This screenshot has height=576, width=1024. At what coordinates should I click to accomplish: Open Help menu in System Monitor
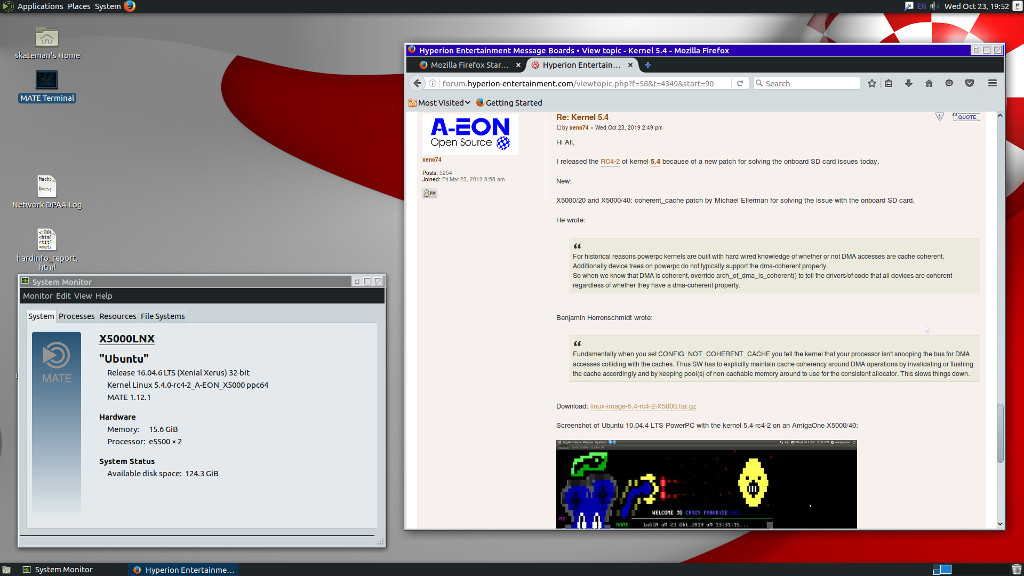coord(104,296)
